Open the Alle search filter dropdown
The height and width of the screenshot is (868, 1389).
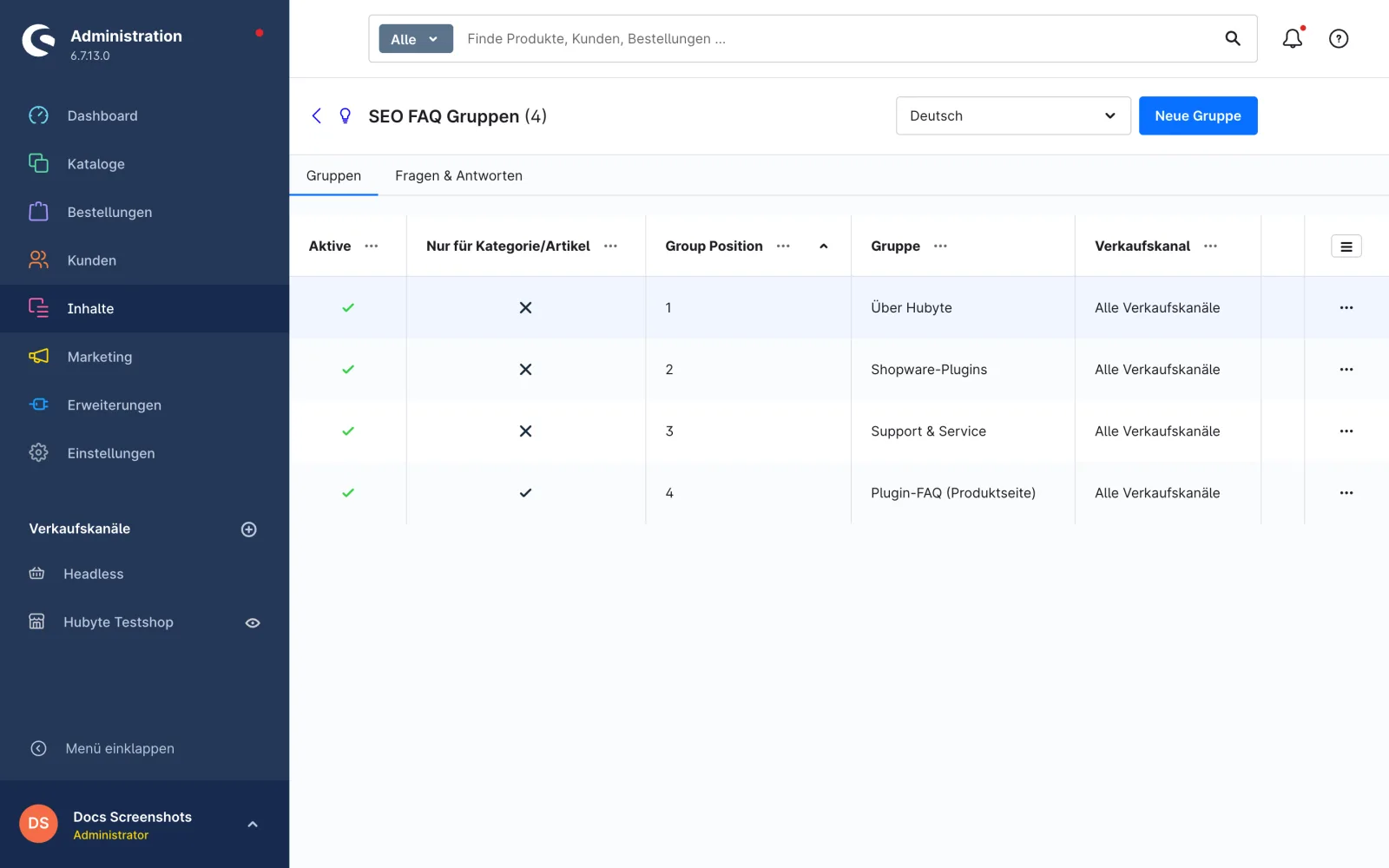(416, 39)
